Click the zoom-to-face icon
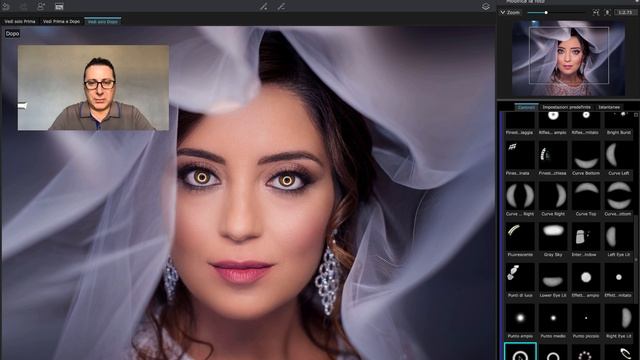Viewport: 640px width, 360px height. tap(607, 13)
